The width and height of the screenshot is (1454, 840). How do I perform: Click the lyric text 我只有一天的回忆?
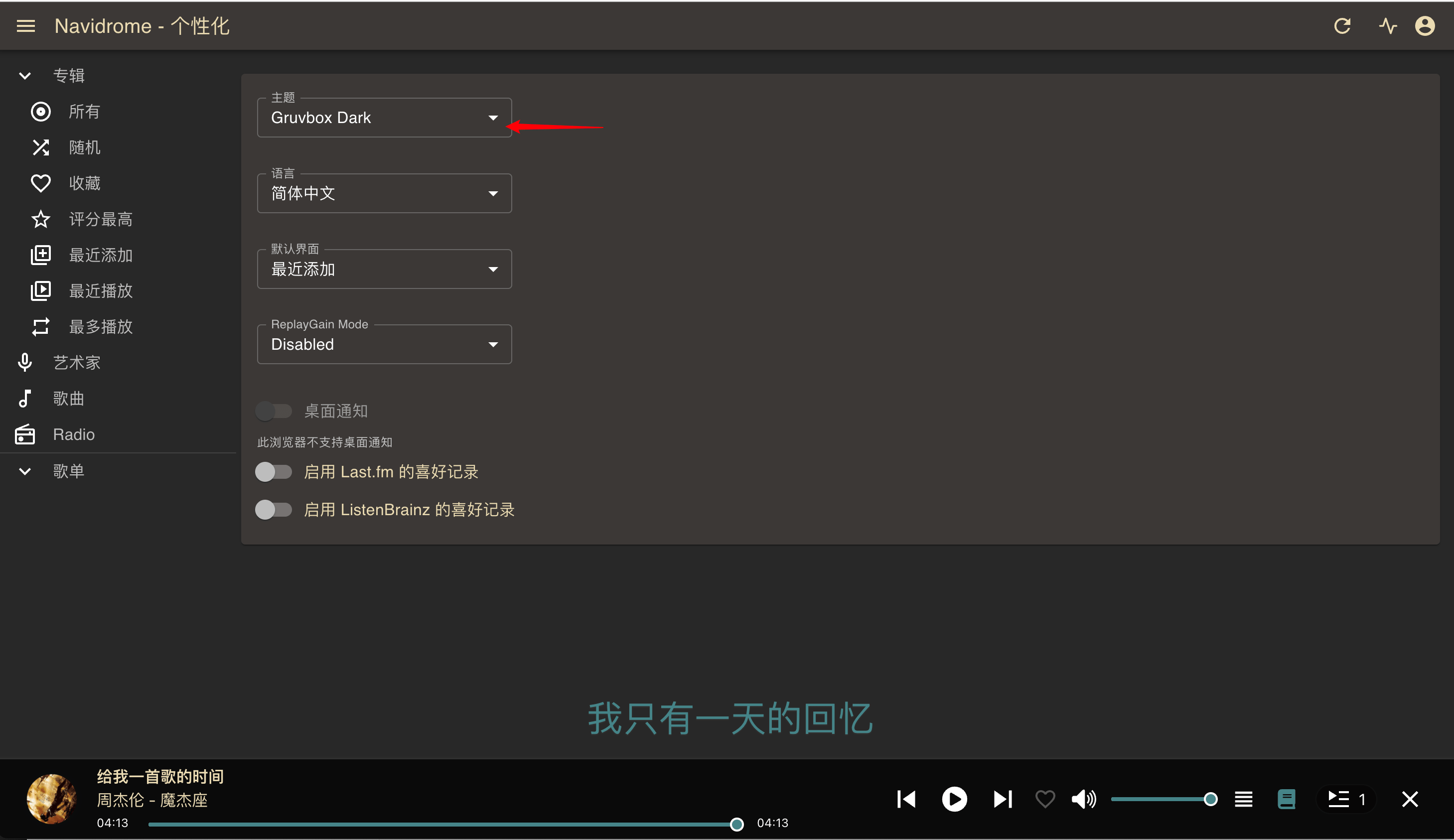coord(730,719)
